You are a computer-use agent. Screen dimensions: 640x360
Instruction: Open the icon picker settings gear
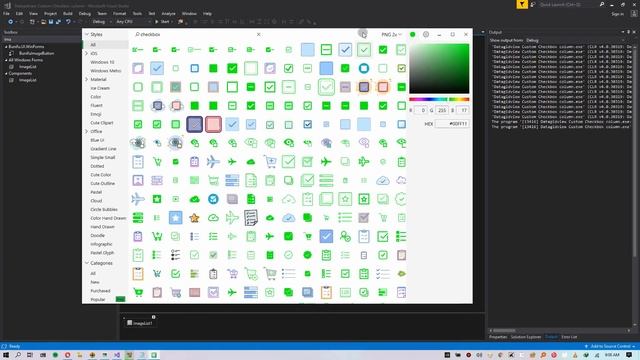click(426, 34)
